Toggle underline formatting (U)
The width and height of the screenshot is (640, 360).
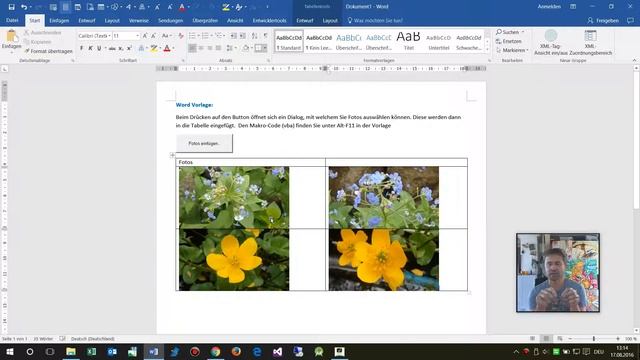[99, 48]
